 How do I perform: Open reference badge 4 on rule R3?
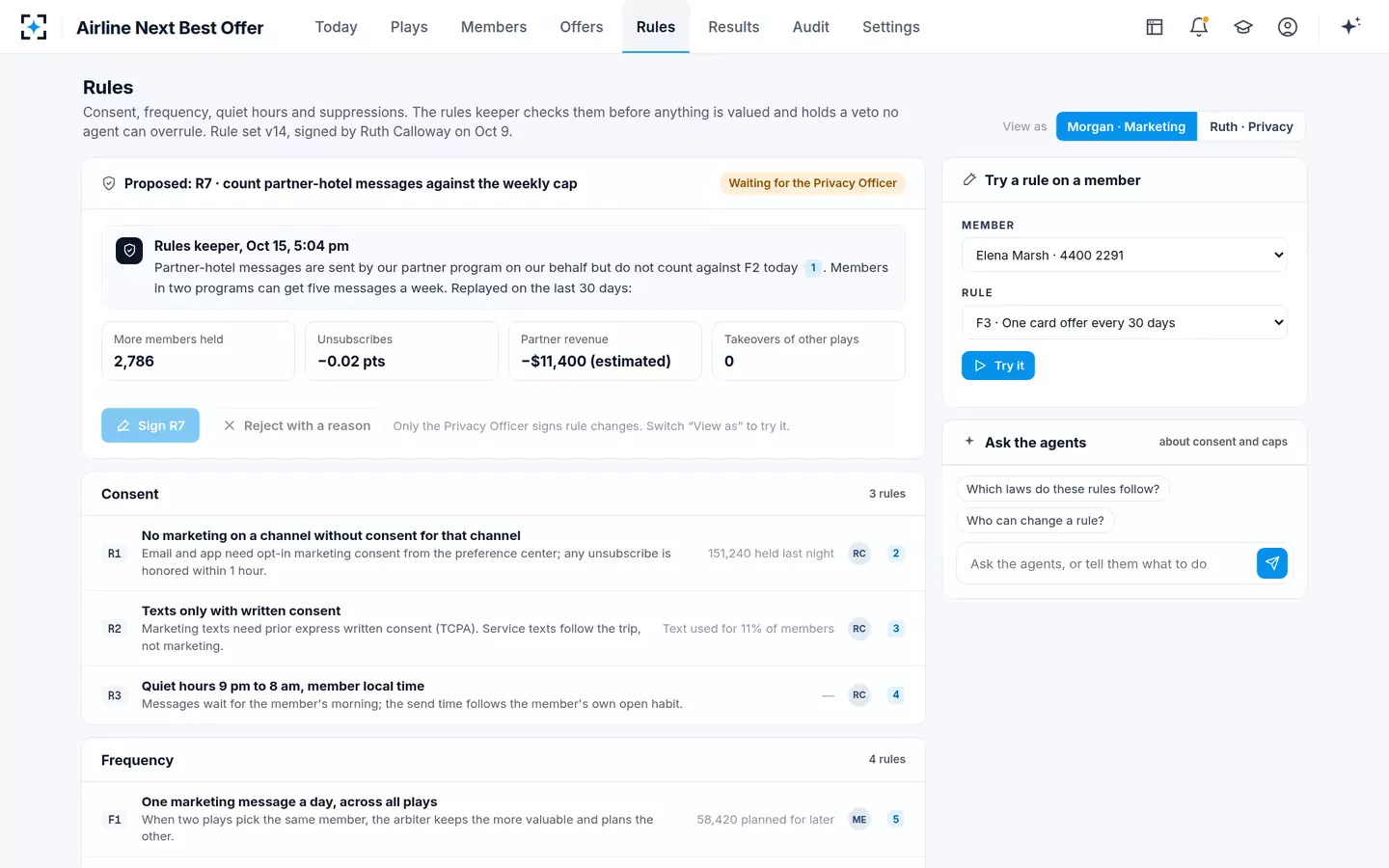(896, 694)
